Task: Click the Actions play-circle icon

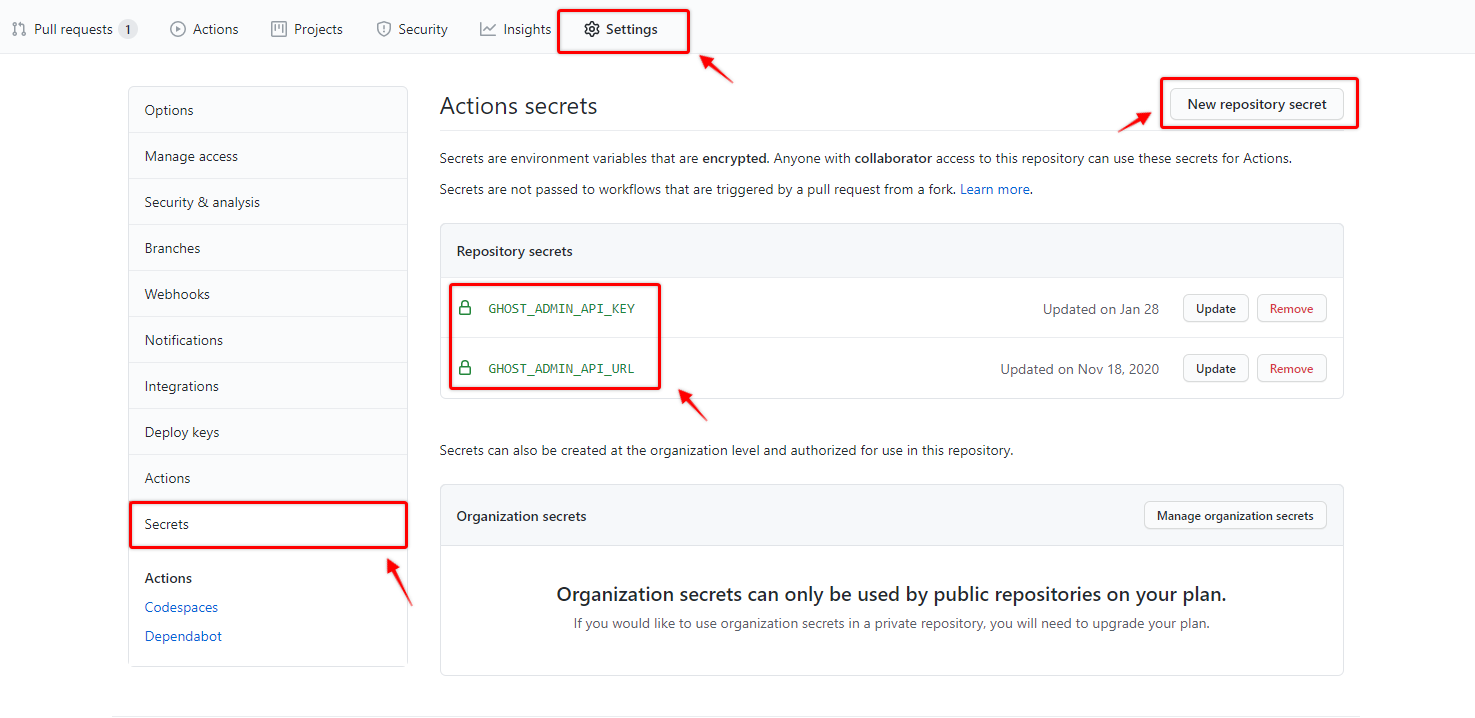Action: pyautogui.click(x=178, y=29)
